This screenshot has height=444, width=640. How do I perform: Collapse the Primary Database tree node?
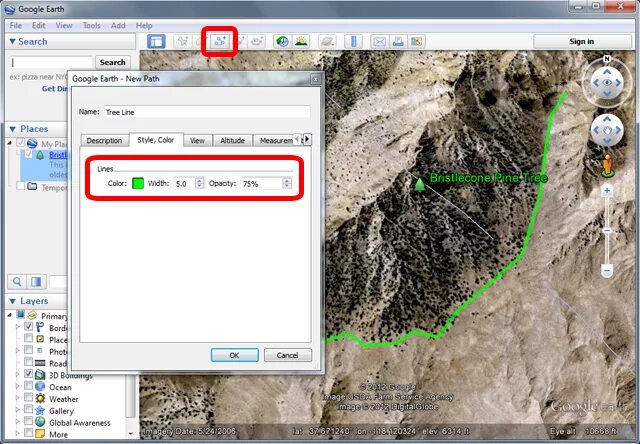tap(10, 314)
